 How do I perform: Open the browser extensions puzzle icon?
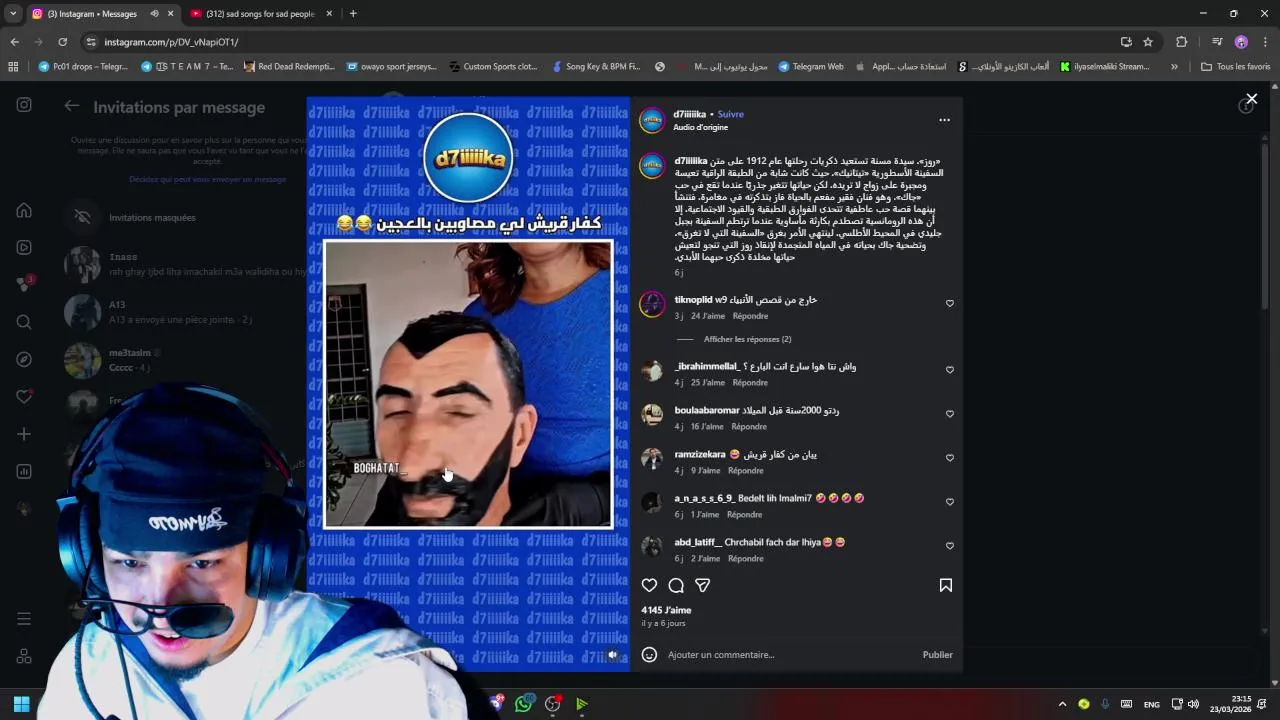tap(1182, 42)
